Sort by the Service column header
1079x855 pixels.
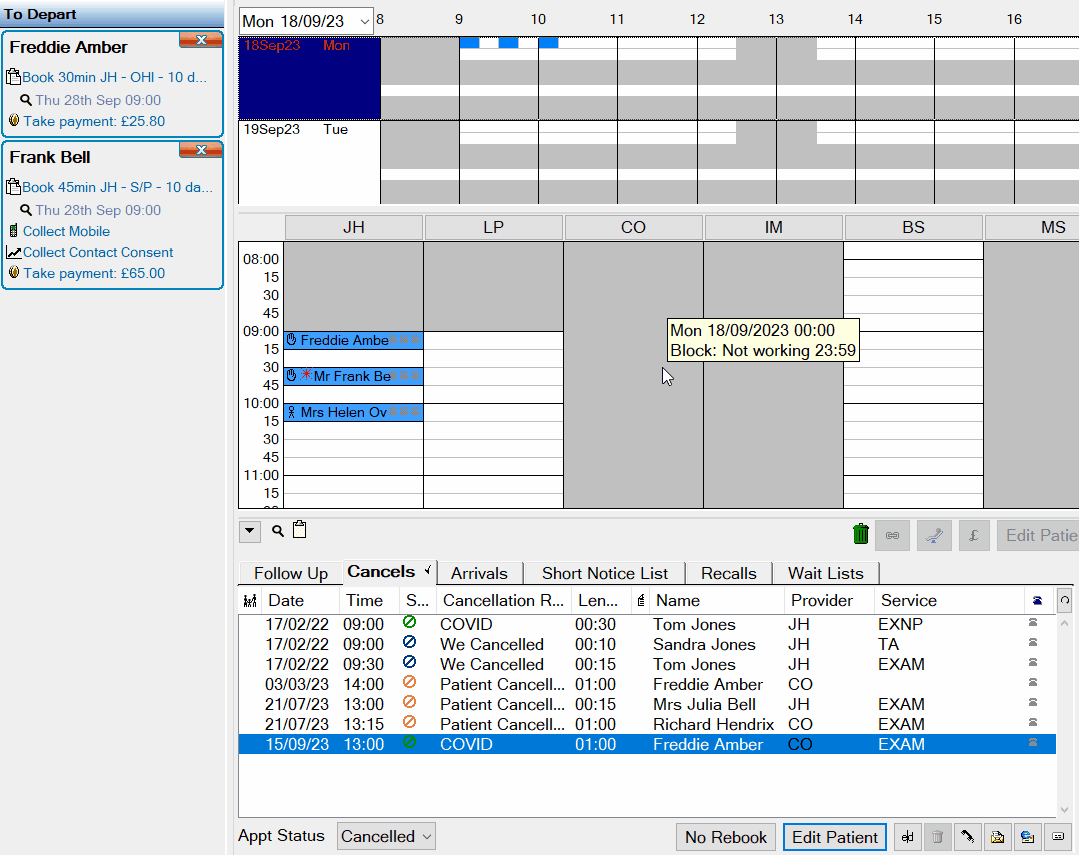tap(950, 600)
